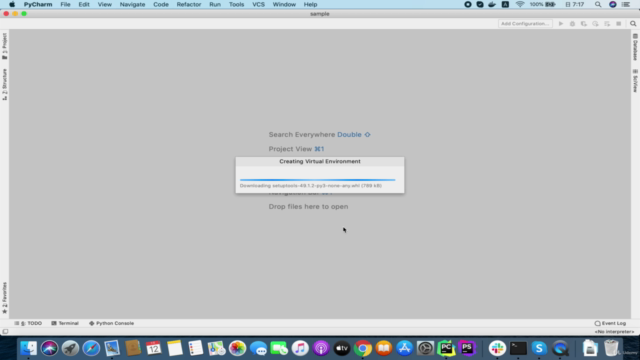Open Spotlight search in menu bar
The width and height of the screenshot is (640, 360).
tap(598, 4)
